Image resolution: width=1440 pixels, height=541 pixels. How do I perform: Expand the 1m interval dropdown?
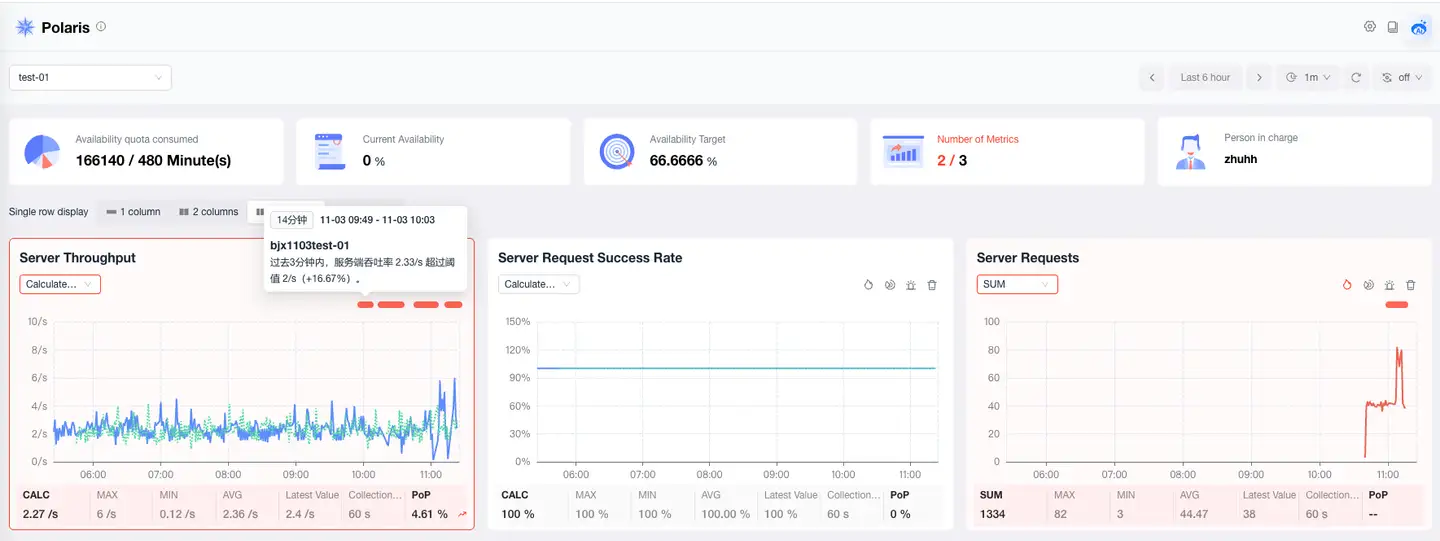(1308, 77)
